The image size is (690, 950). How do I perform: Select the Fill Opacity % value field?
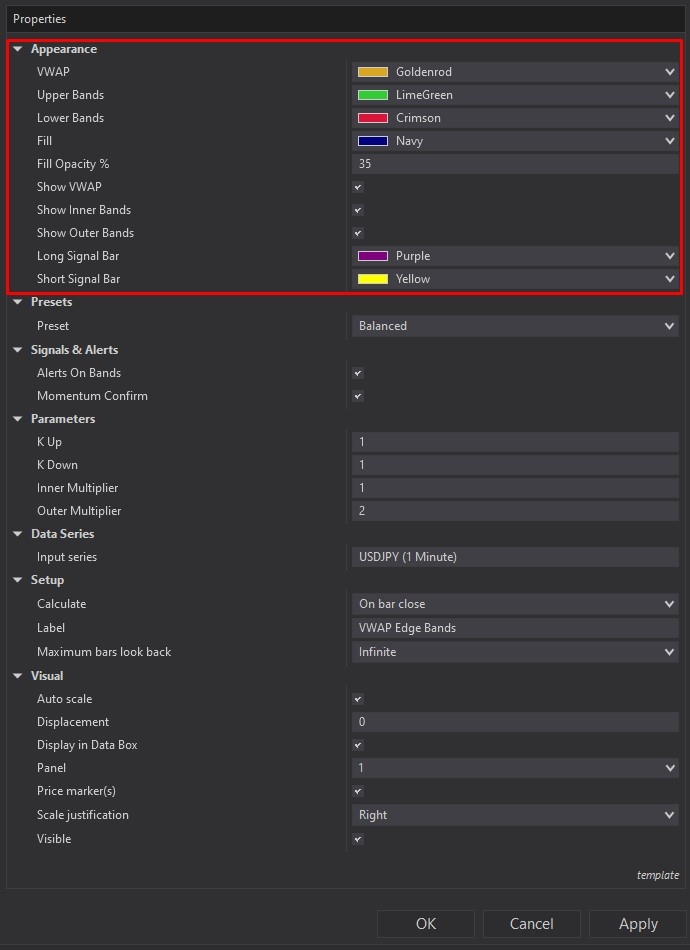click(x=500, y=163)
